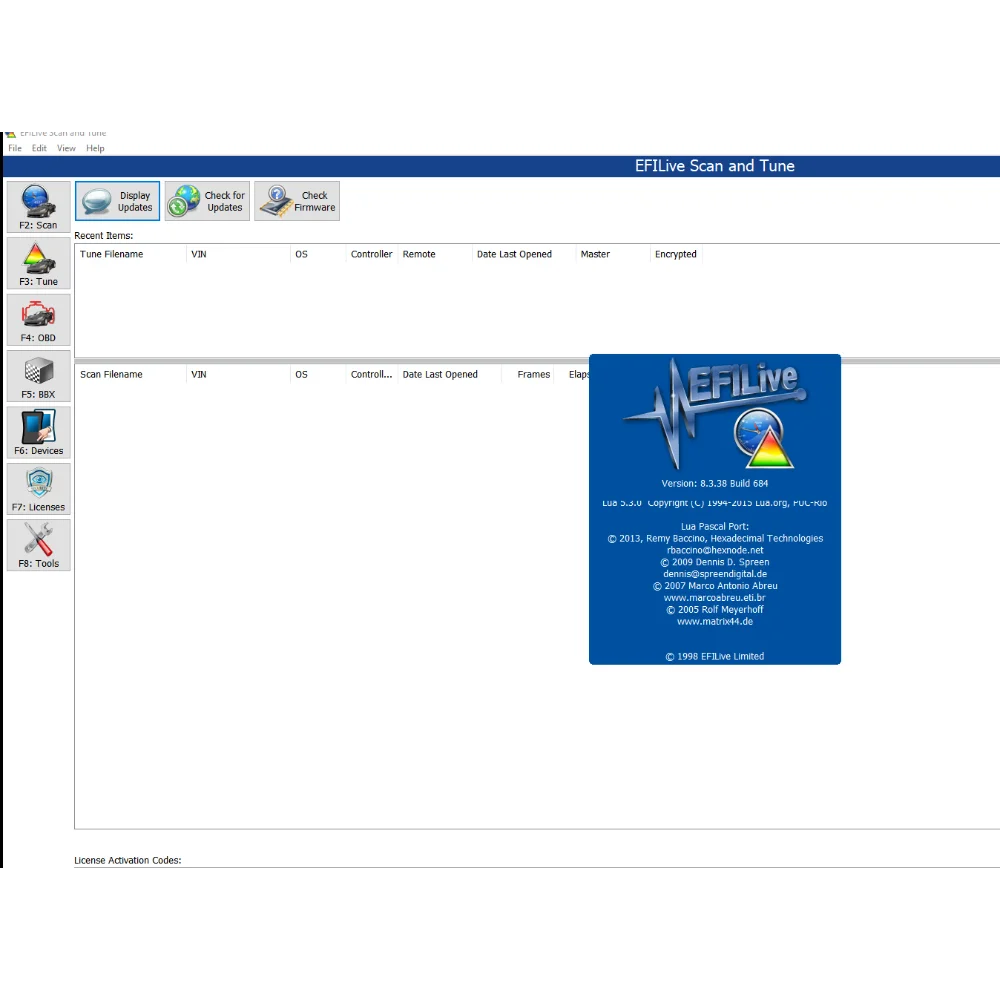Dismiss the EFILive About splash dialog

(714, 508)
